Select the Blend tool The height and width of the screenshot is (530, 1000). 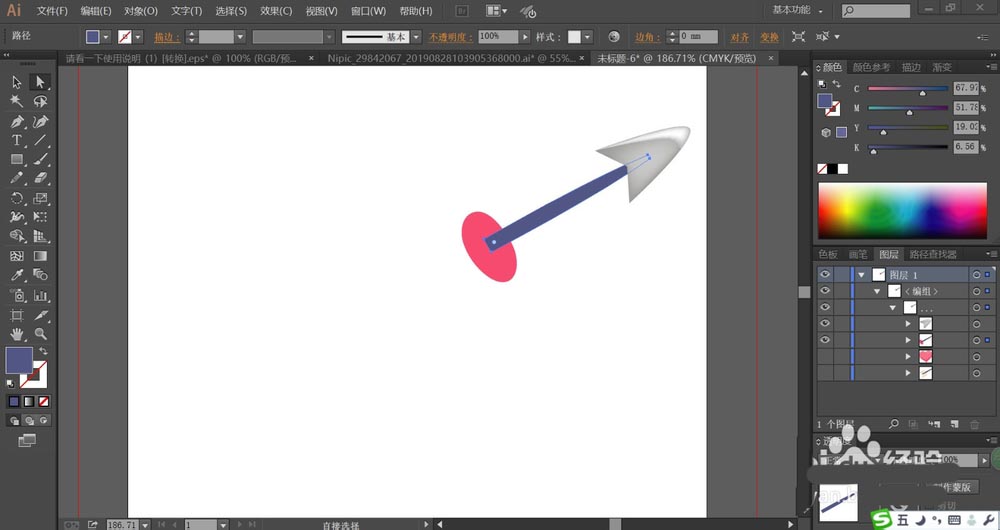(40, 276)
